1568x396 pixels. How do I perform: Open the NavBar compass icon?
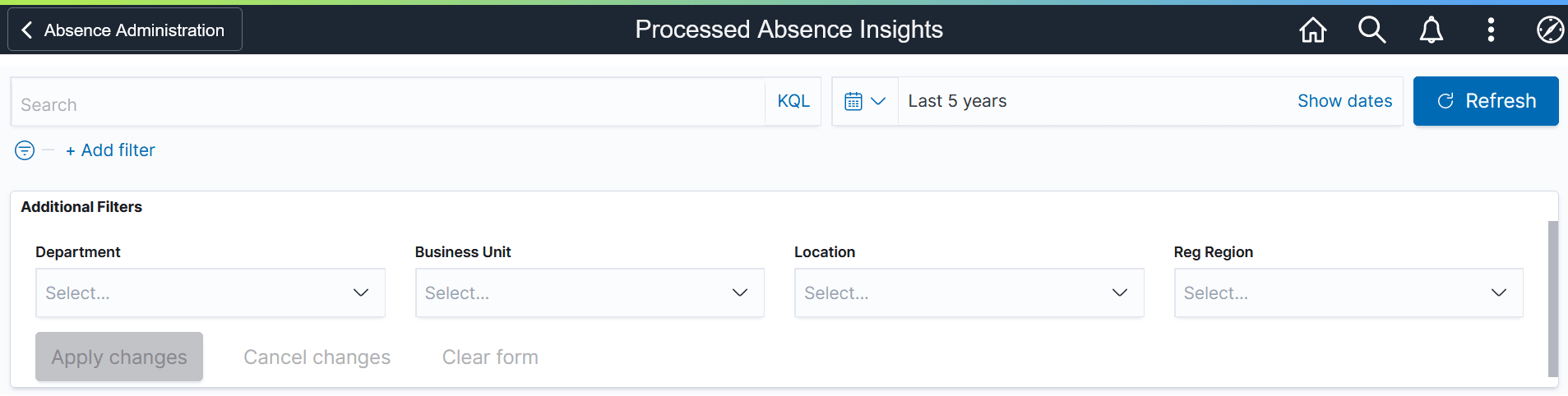1549,30
